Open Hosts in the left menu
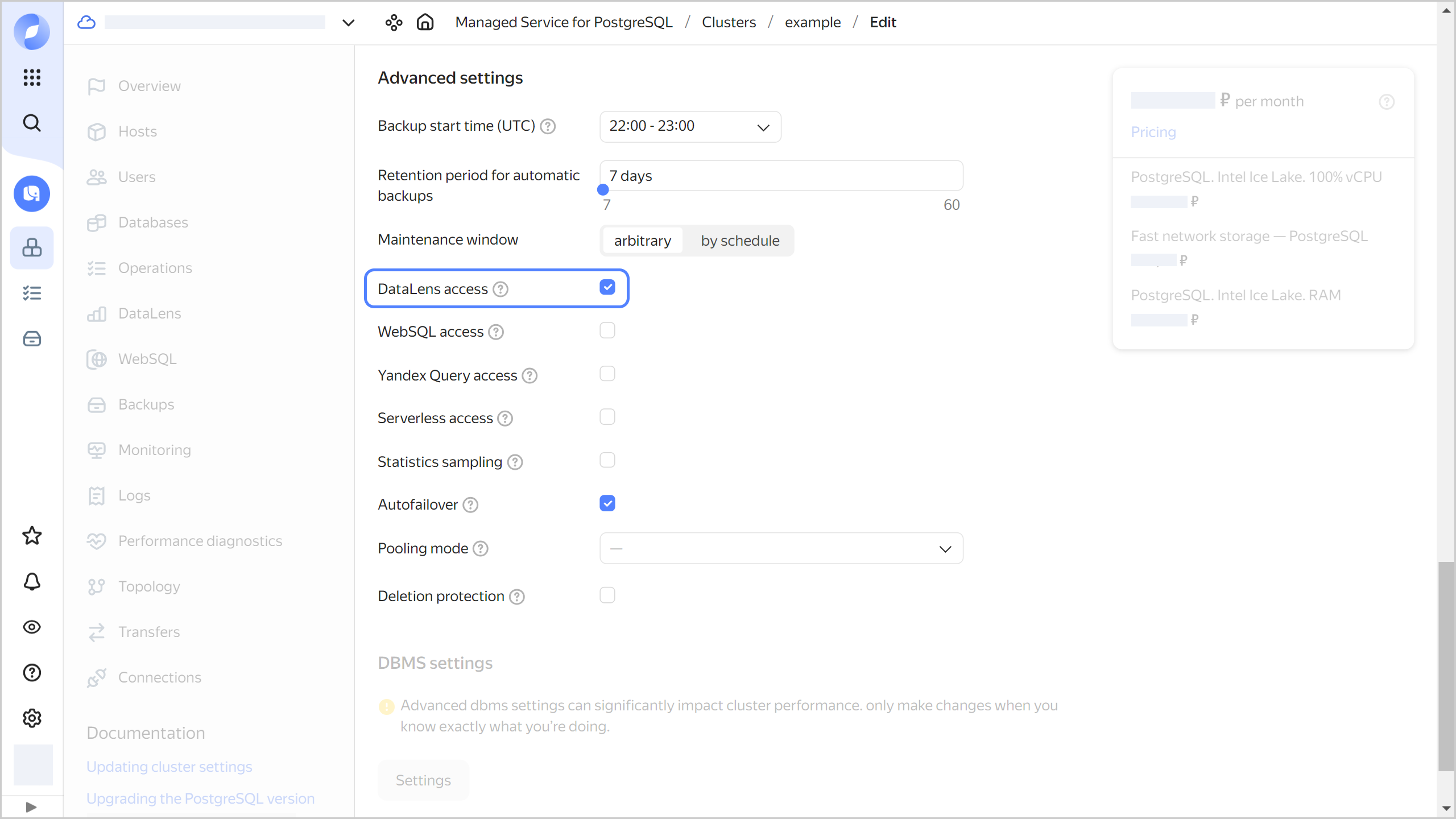The image size is (1456, 819). click(x=137, y=131)
